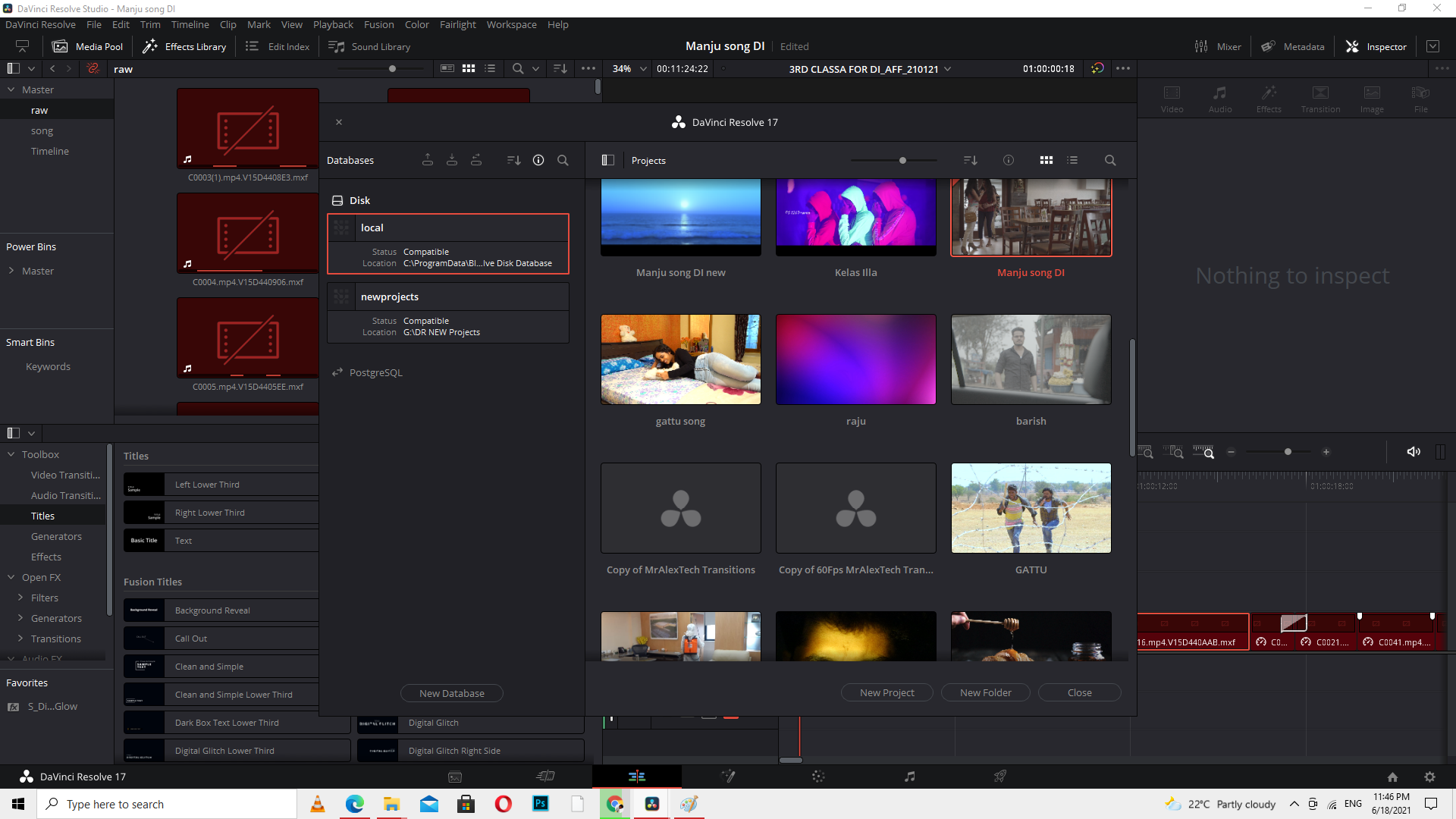Viewport: 1456px width, 819px height.
Task: Expand the Filters category
Action: click(20, 598)
